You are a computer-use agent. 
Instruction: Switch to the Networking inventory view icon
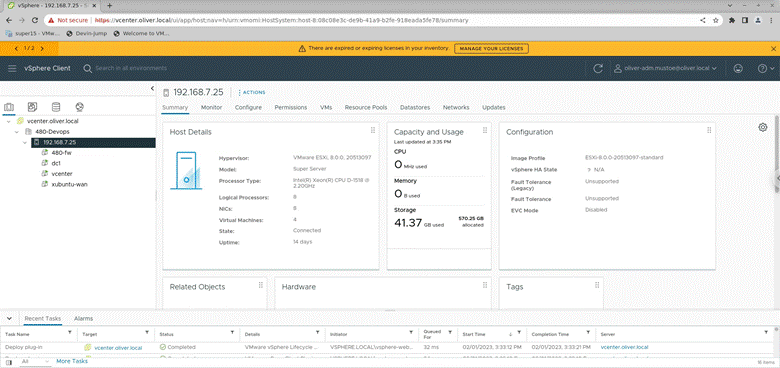click(79, 107)
